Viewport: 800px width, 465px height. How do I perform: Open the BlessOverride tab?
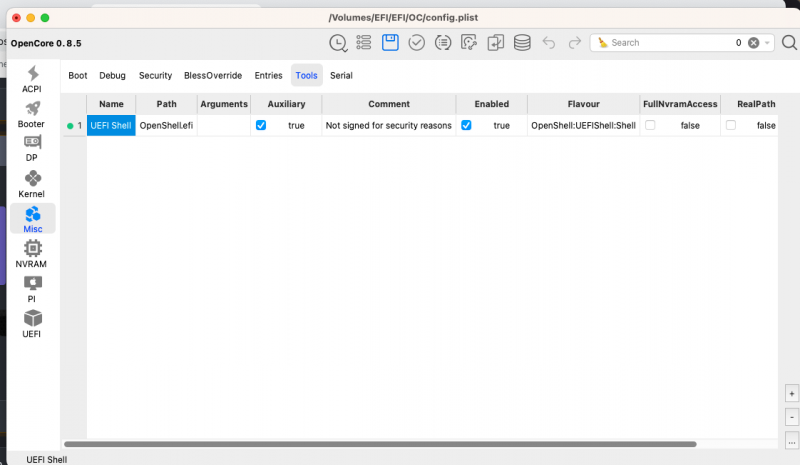click(213, 76)
